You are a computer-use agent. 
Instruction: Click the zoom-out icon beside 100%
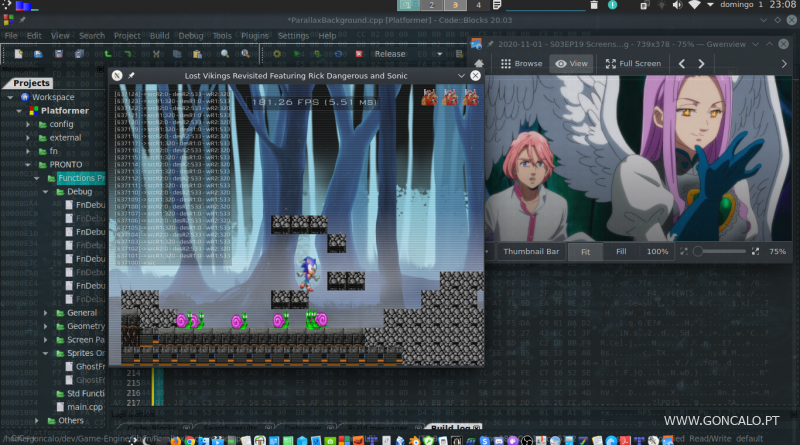pyautogui.click(x=684, y=251)
